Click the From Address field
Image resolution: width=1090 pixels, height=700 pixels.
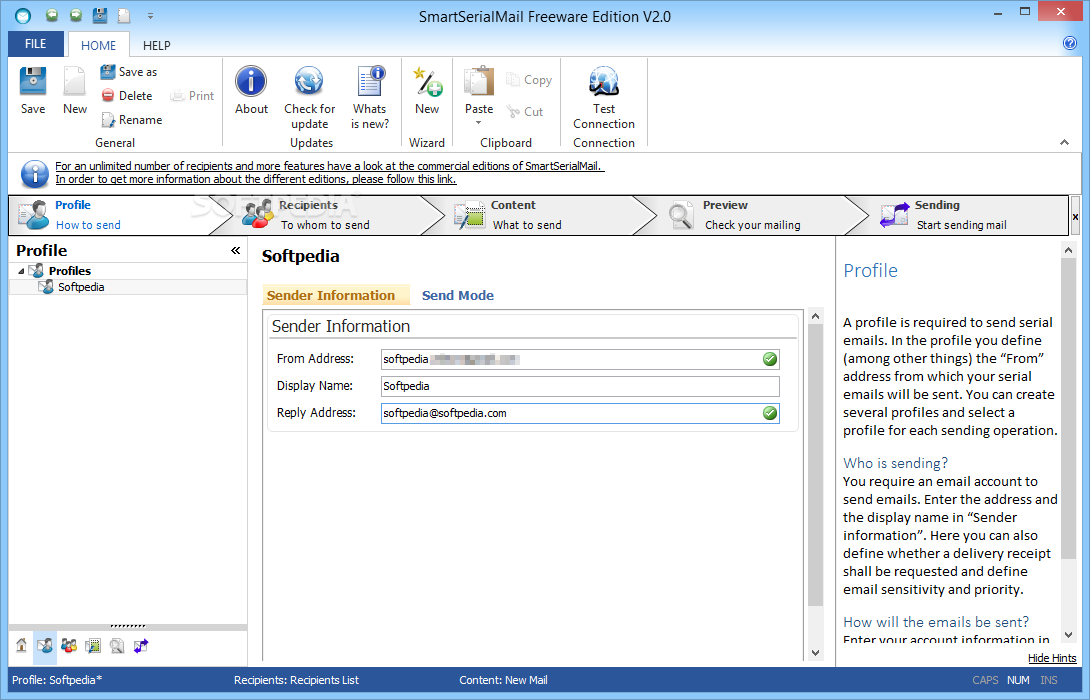(580, 359)
